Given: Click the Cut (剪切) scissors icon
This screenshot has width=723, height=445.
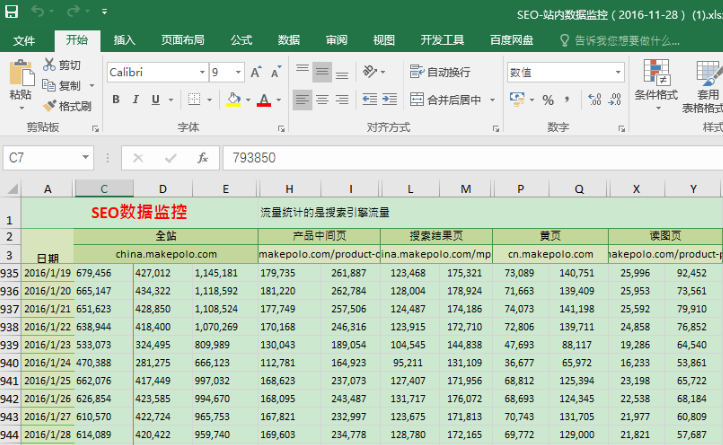Looking at the screenshot, I should pyautogui.click(x=50, y=65).
